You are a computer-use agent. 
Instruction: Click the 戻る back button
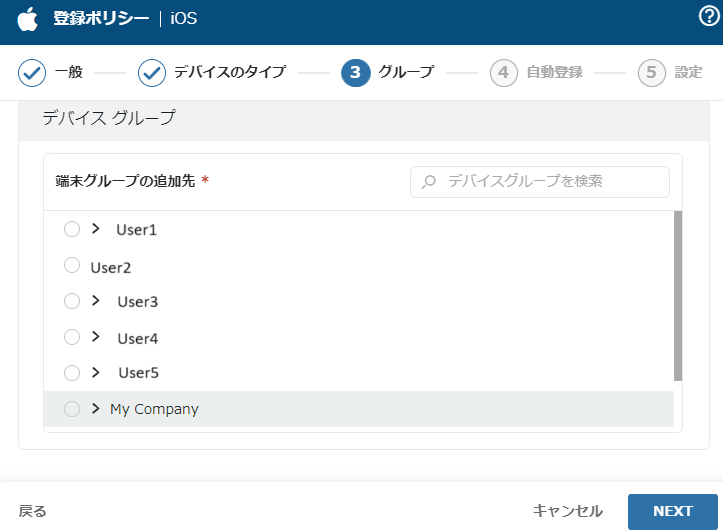tap(32, 511)
